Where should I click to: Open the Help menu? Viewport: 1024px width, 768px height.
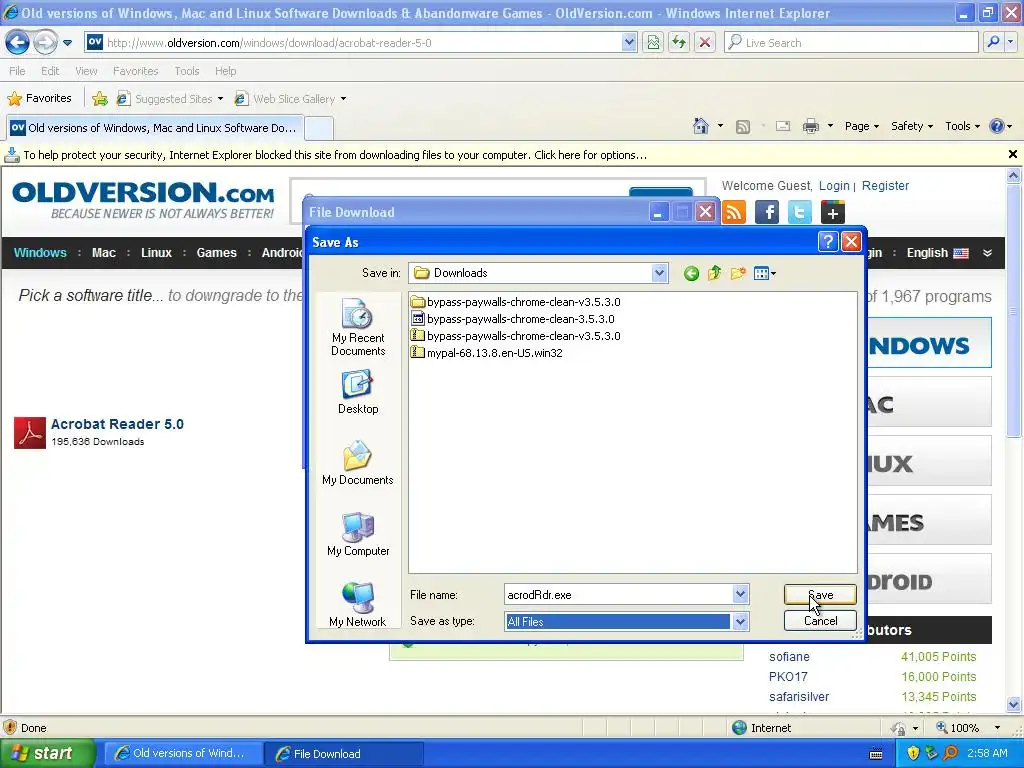[x=225, y=71]
